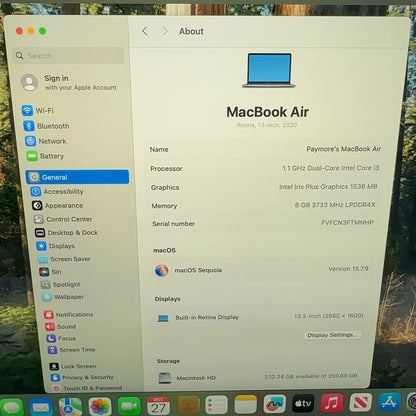Open Accessibility settings
The width and height of the screenshot is (416, 416).
point(57,192)
